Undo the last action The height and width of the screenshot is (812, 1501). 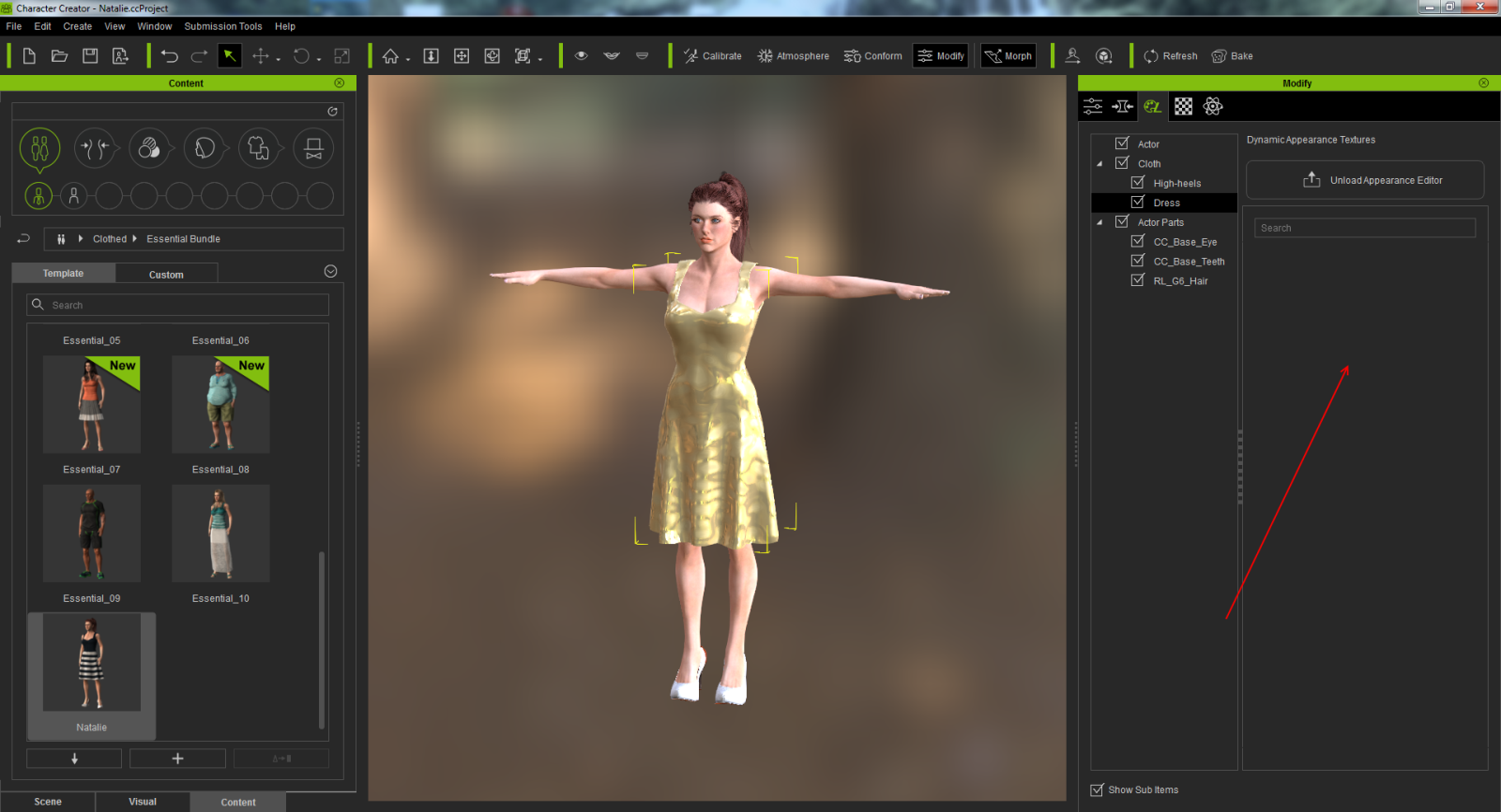point(169,56)
